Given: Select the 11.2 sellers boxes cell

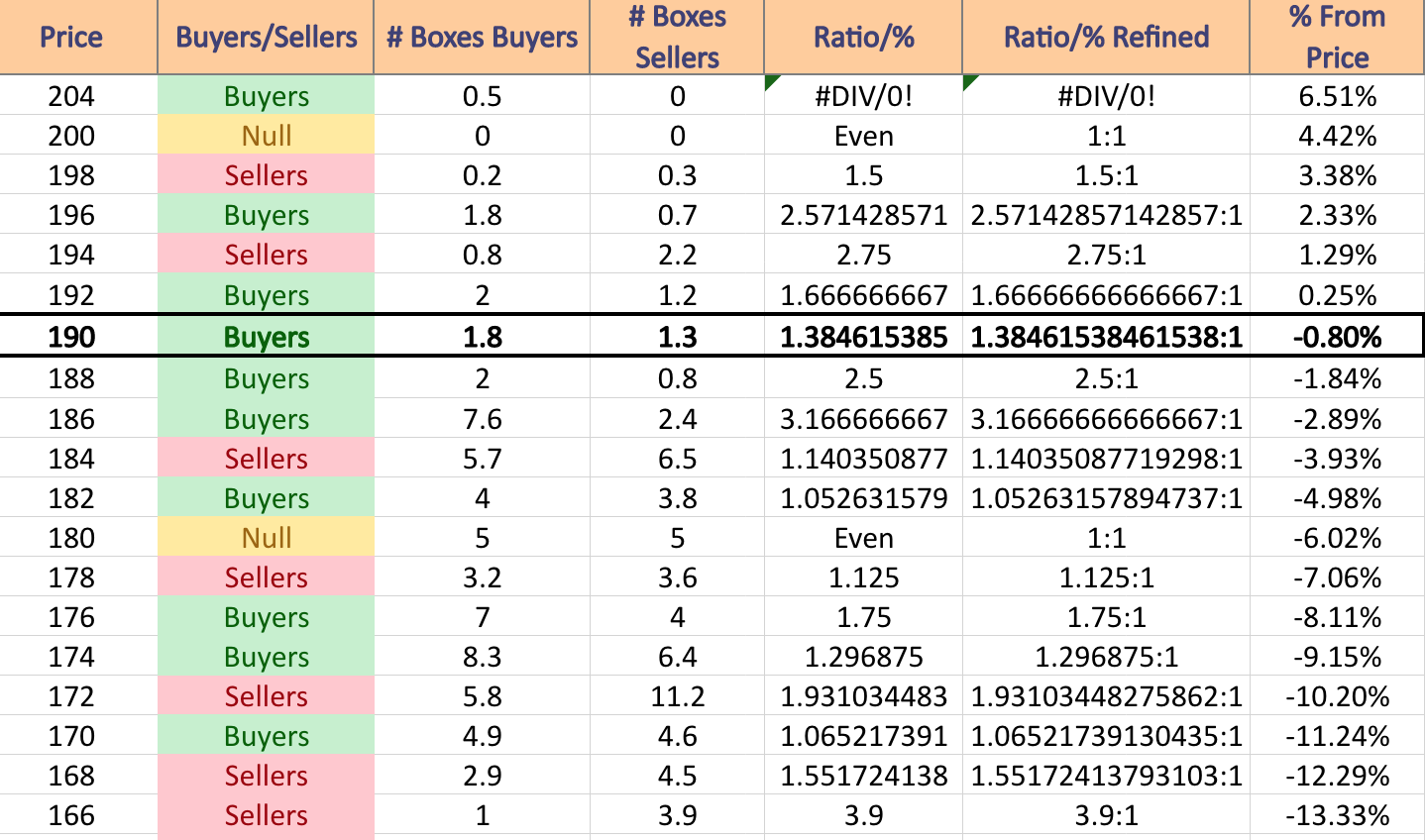Looking at the screenshot, I should (x=677, y=695).
